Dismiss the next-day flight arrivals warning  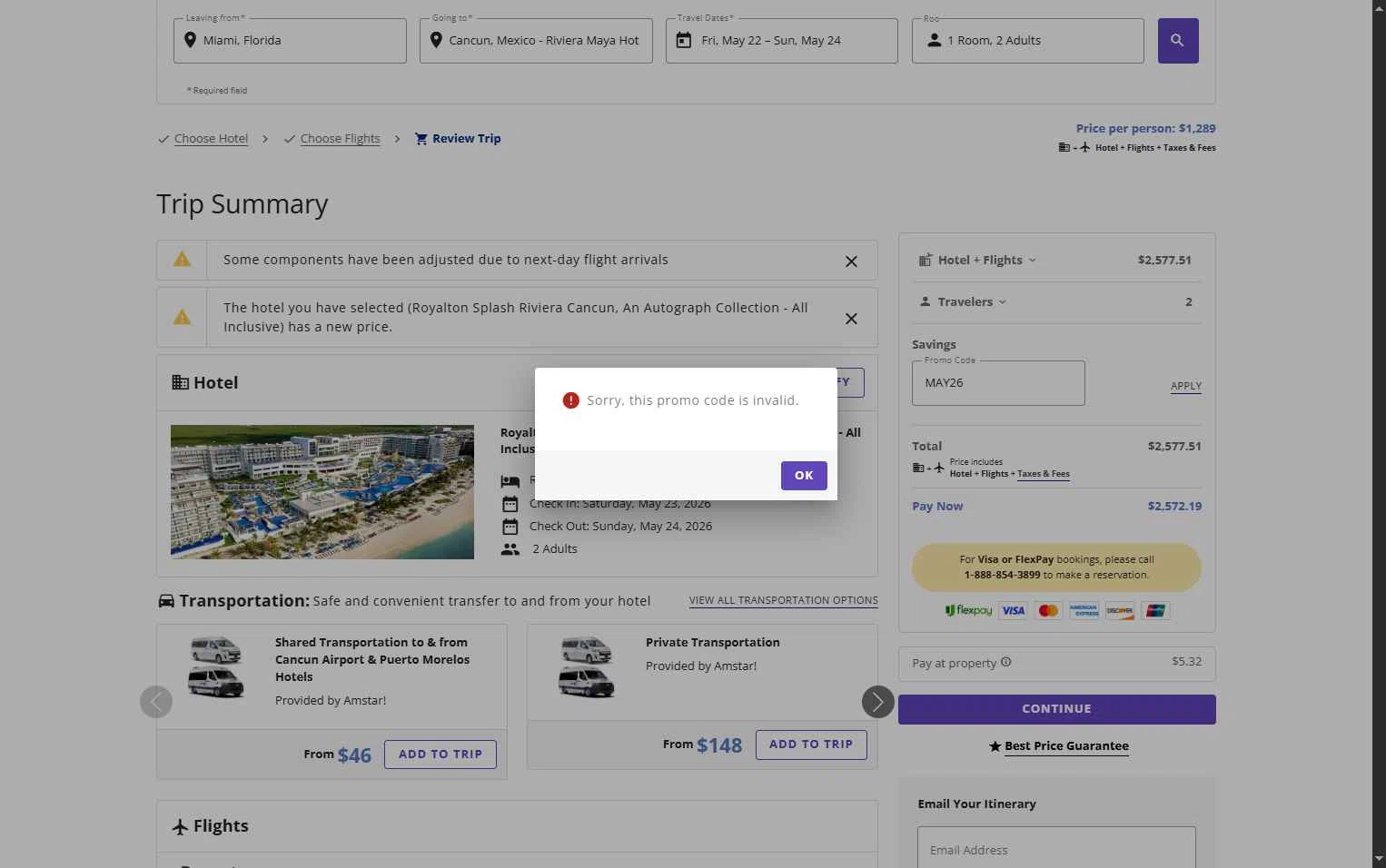pyautogui.click(x=851, y=261)
